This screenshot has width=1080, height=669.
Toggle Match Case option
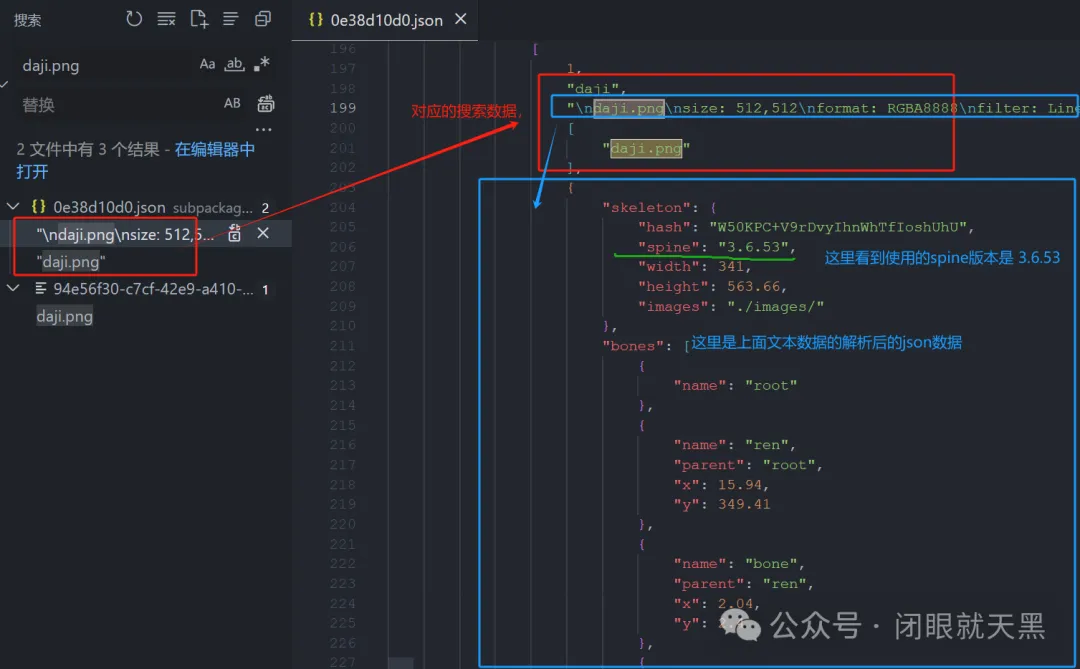[207, 64]
